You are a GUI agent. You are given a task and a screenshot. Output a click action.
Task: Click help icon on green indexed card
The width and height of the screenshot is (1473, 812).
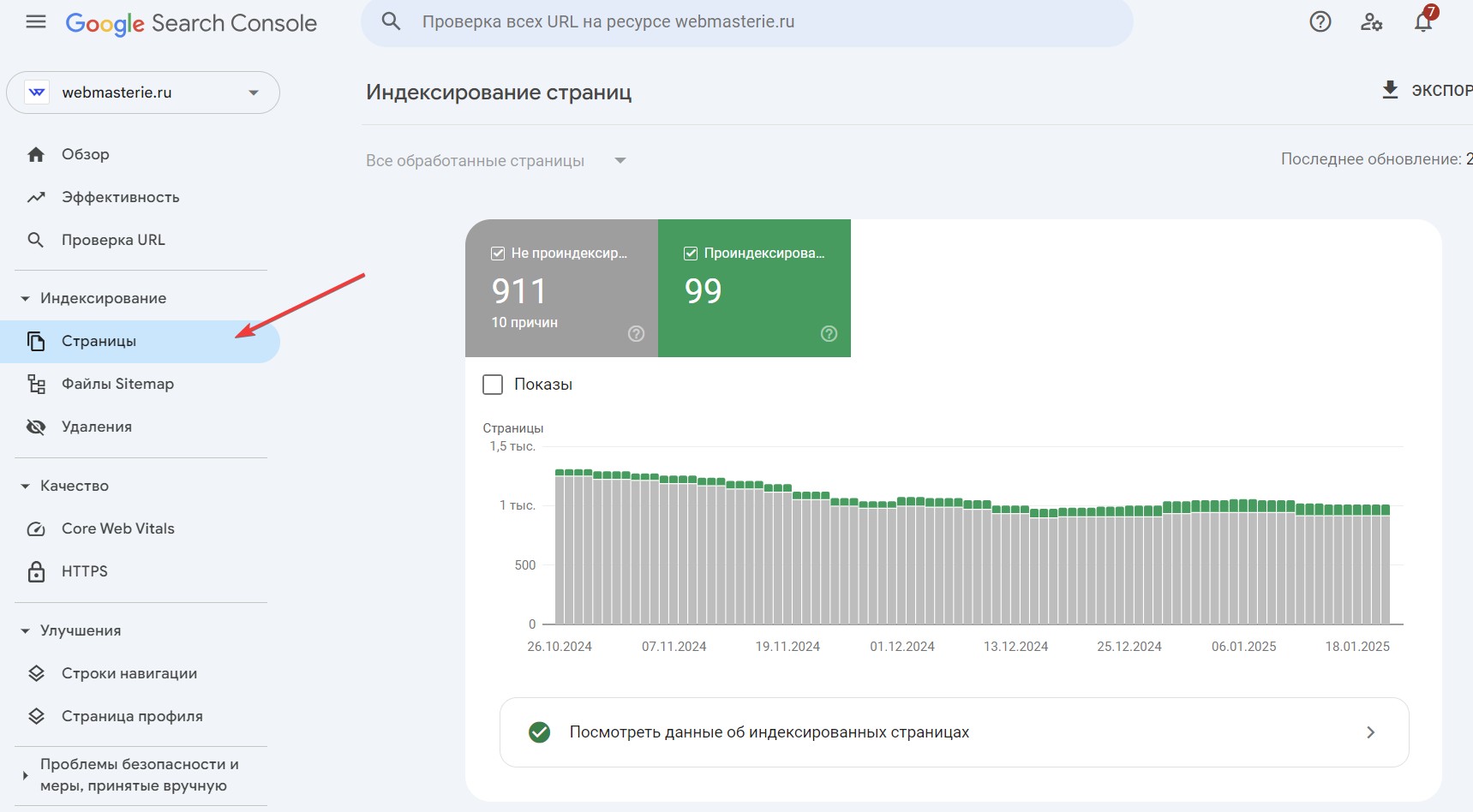tap(829, 334)
